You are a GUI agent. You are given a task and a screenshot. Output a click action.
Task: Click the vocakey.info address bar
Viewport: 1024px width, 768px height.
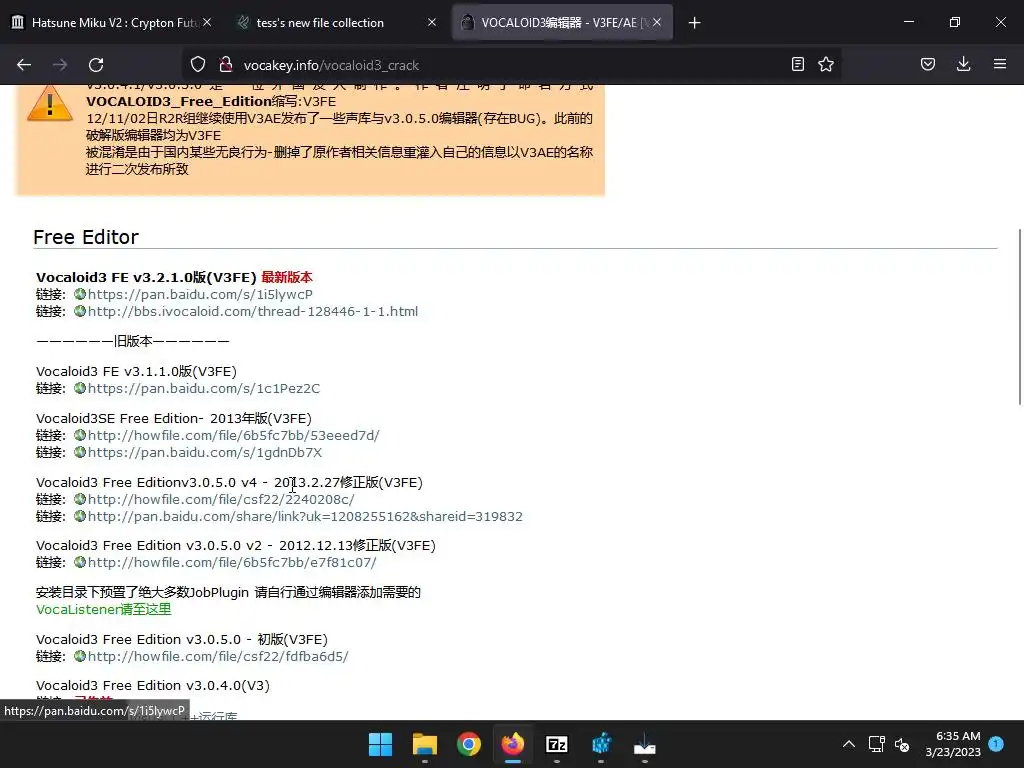509,65
